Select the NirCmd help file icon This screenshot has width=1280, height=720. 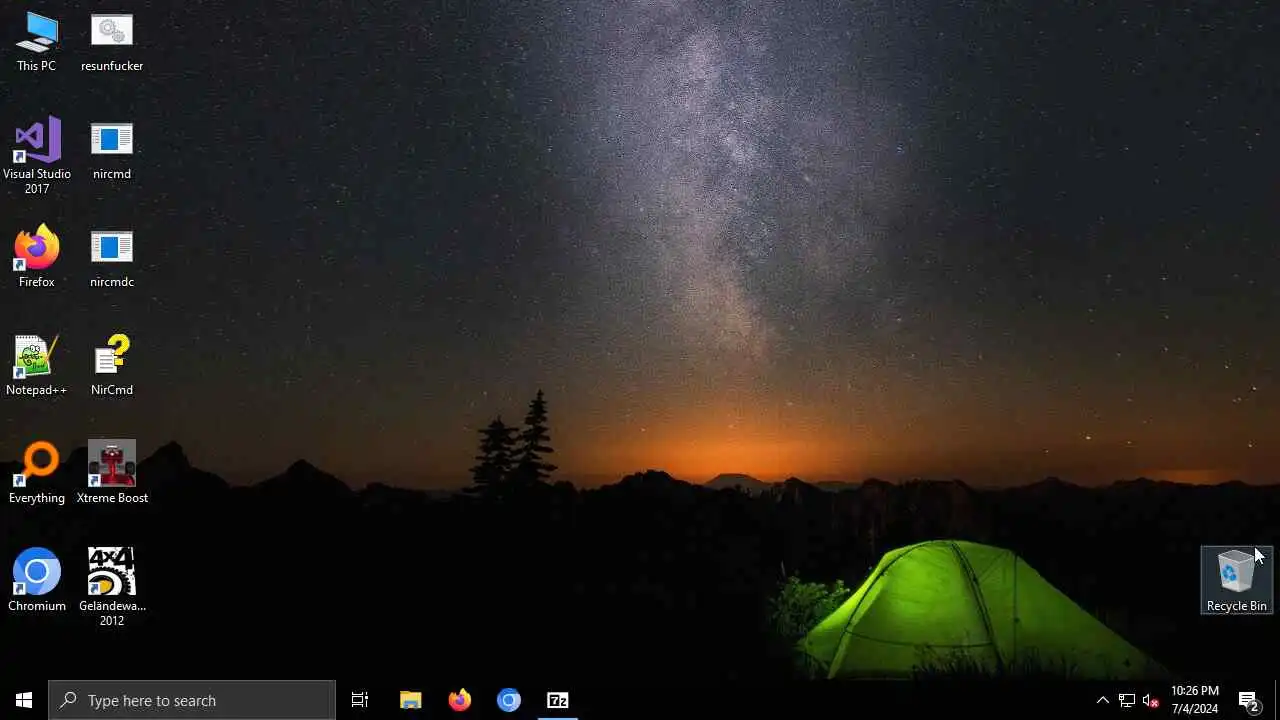(x=112, y=367)
